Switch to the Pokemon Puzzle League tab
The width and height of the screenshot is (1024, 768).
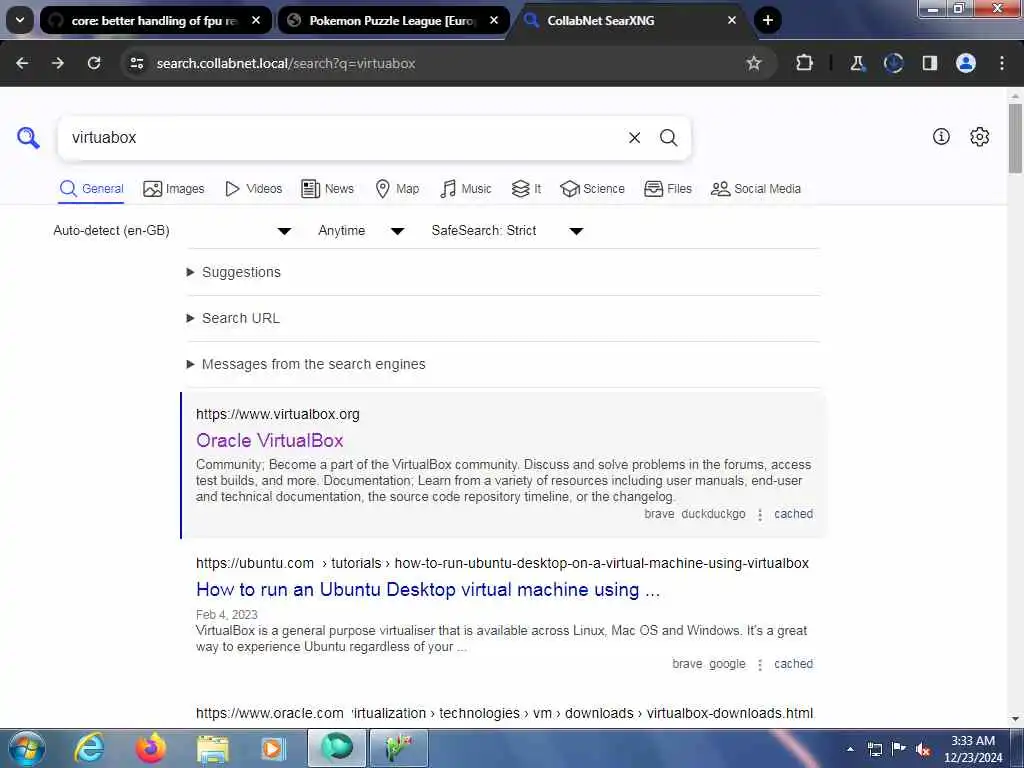pos(393,21)
